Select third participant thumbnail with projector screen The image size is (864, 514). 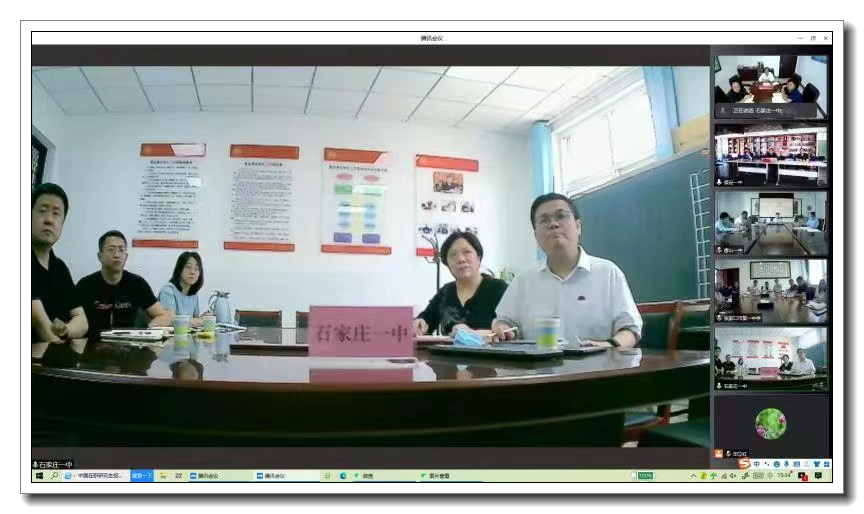[x=770, y=222]
